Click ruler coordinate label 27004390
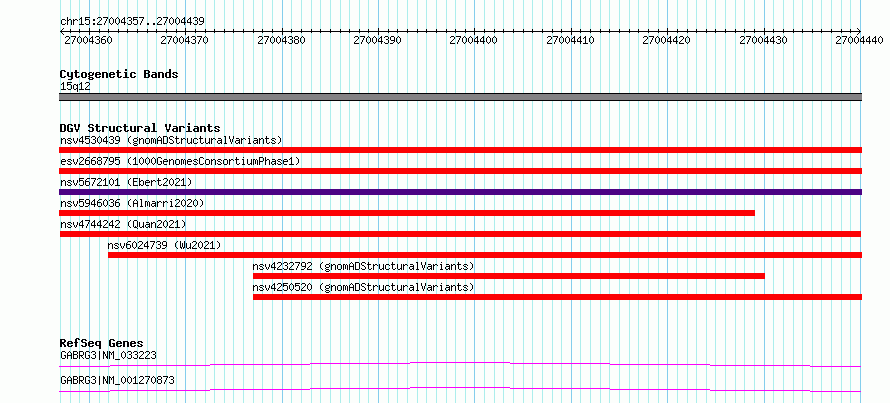The width and height of the screenshot is (890, 403). tap(377, 40)
